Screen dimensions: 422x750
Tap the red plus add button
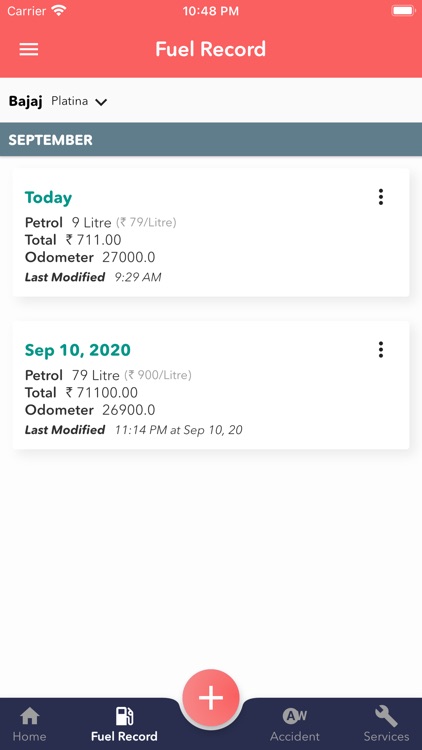(x=211, y=697)
